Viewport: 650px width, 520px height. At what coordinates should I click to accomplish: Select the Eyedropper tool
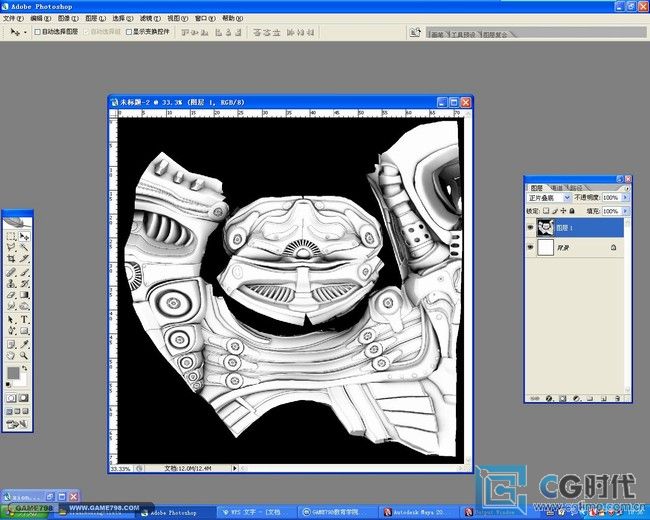24,344
